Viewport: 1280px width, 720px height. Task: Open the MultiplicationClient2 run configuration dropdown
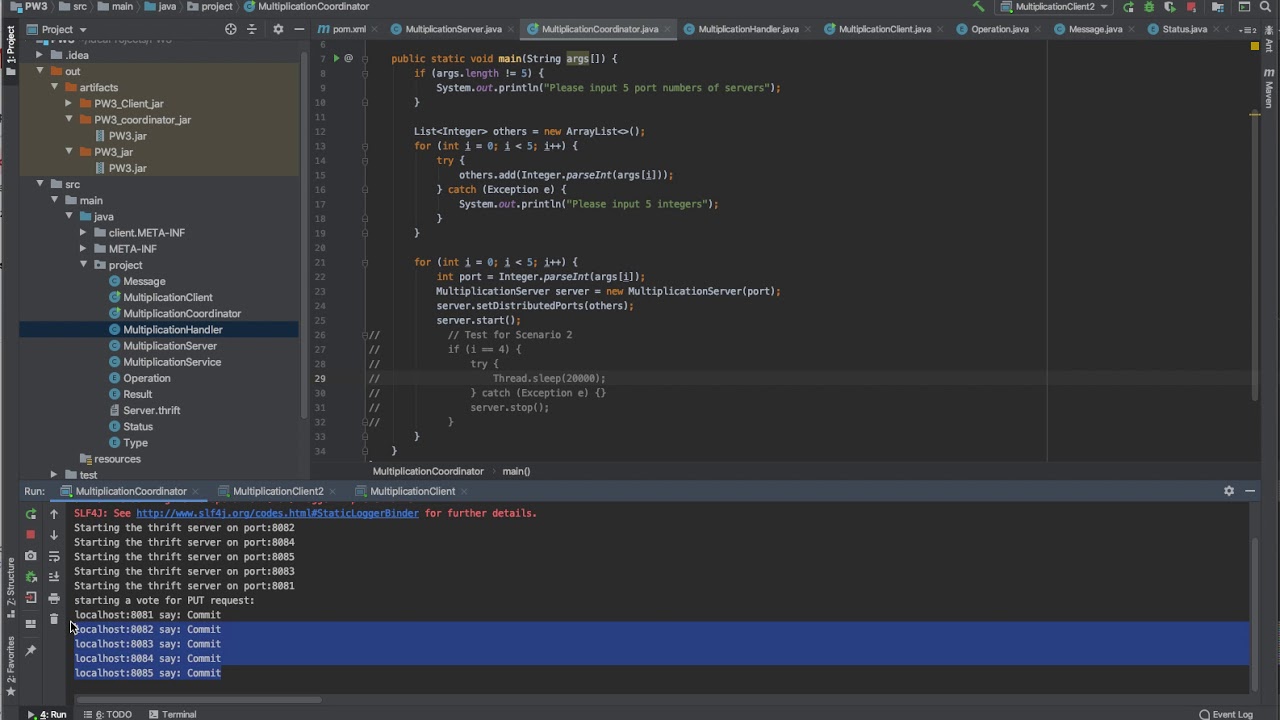point(1054,7)
